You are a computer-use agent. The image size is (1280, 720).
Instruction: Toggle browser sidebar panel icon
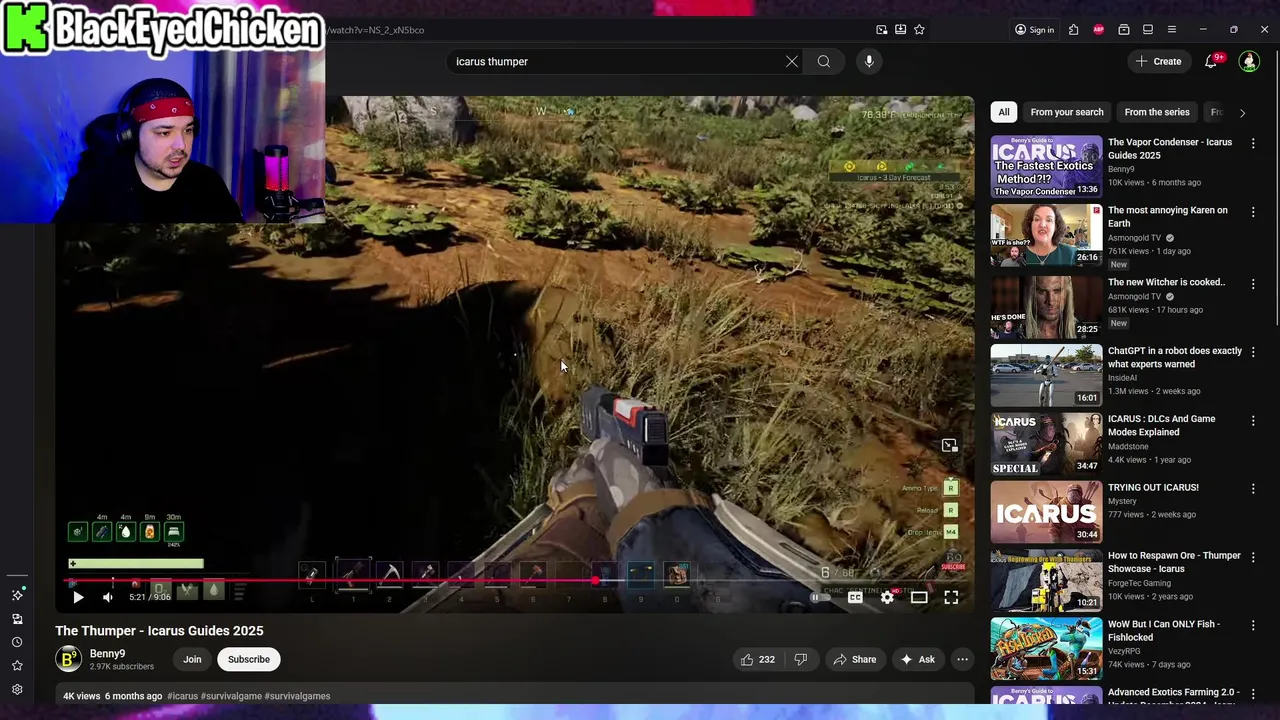1148,30
